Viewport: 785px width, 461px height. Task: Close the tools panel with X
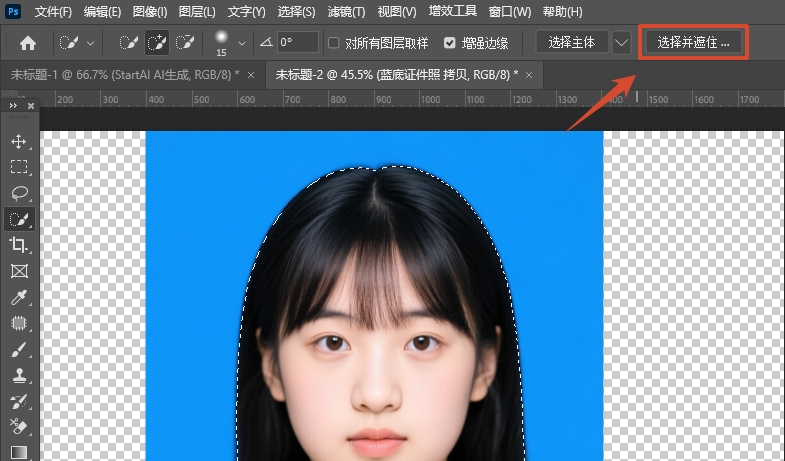tap(31, 106)
